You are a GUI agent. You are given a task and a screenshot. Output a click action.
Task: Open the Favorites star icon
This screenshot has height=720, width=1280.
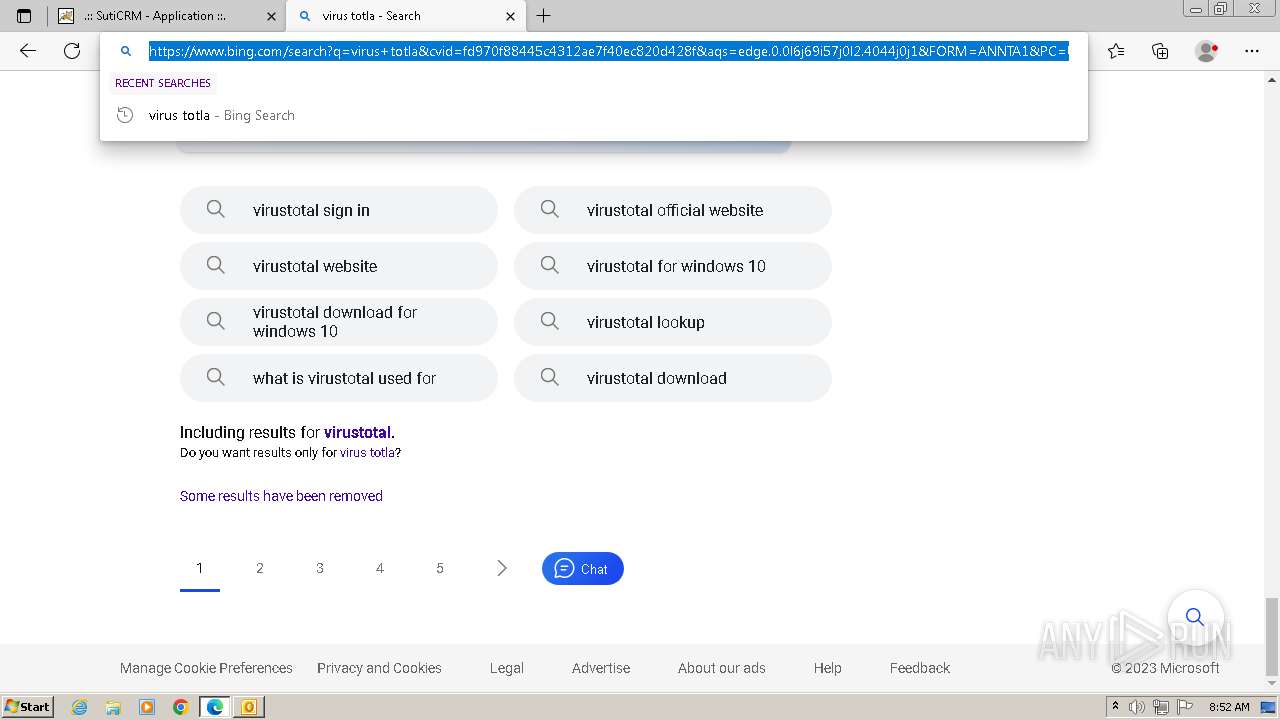click(x=1116, y=51)
